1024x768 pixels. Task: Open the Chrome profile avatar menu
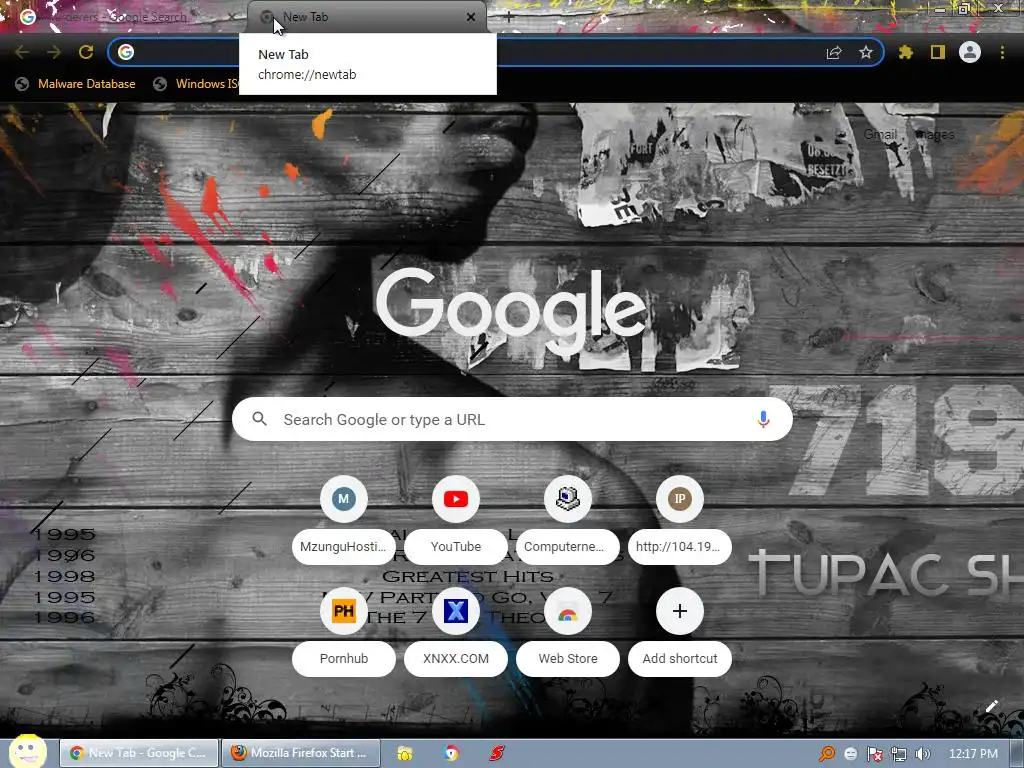(x=970, y=52)
